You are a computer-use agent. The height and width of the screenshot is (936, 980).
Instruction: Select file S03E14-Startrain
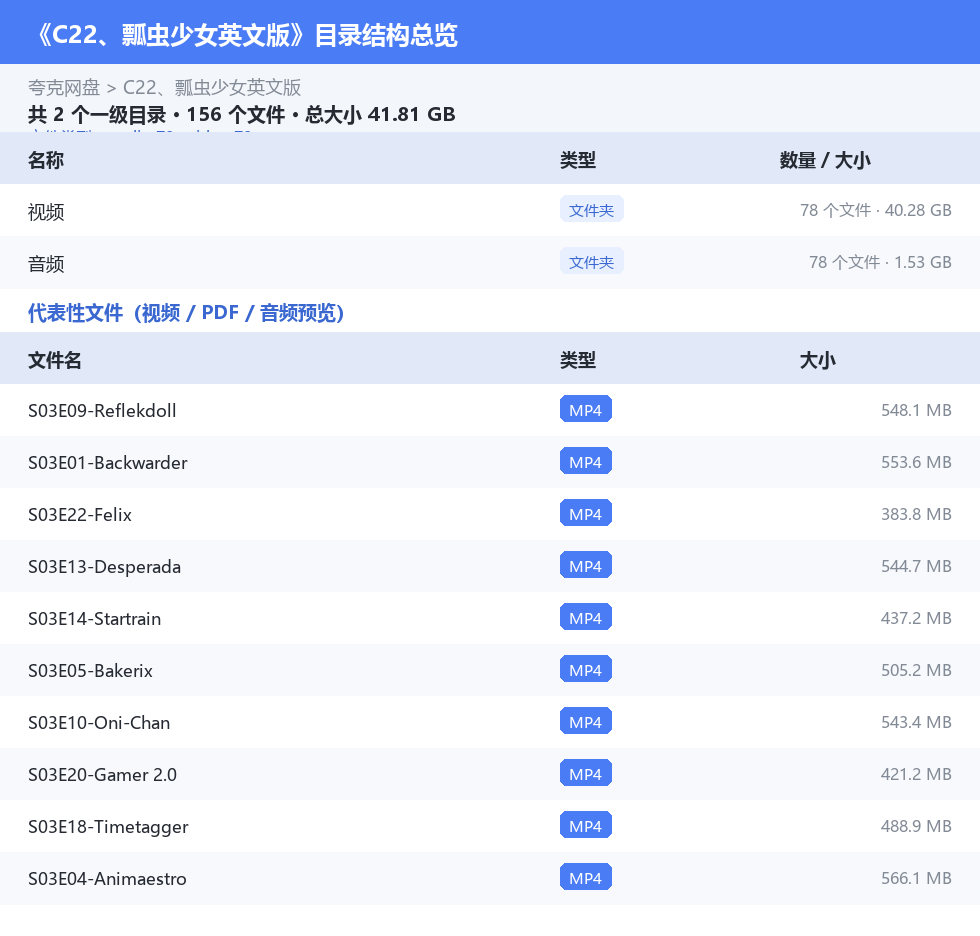click(x=94, y=619)
